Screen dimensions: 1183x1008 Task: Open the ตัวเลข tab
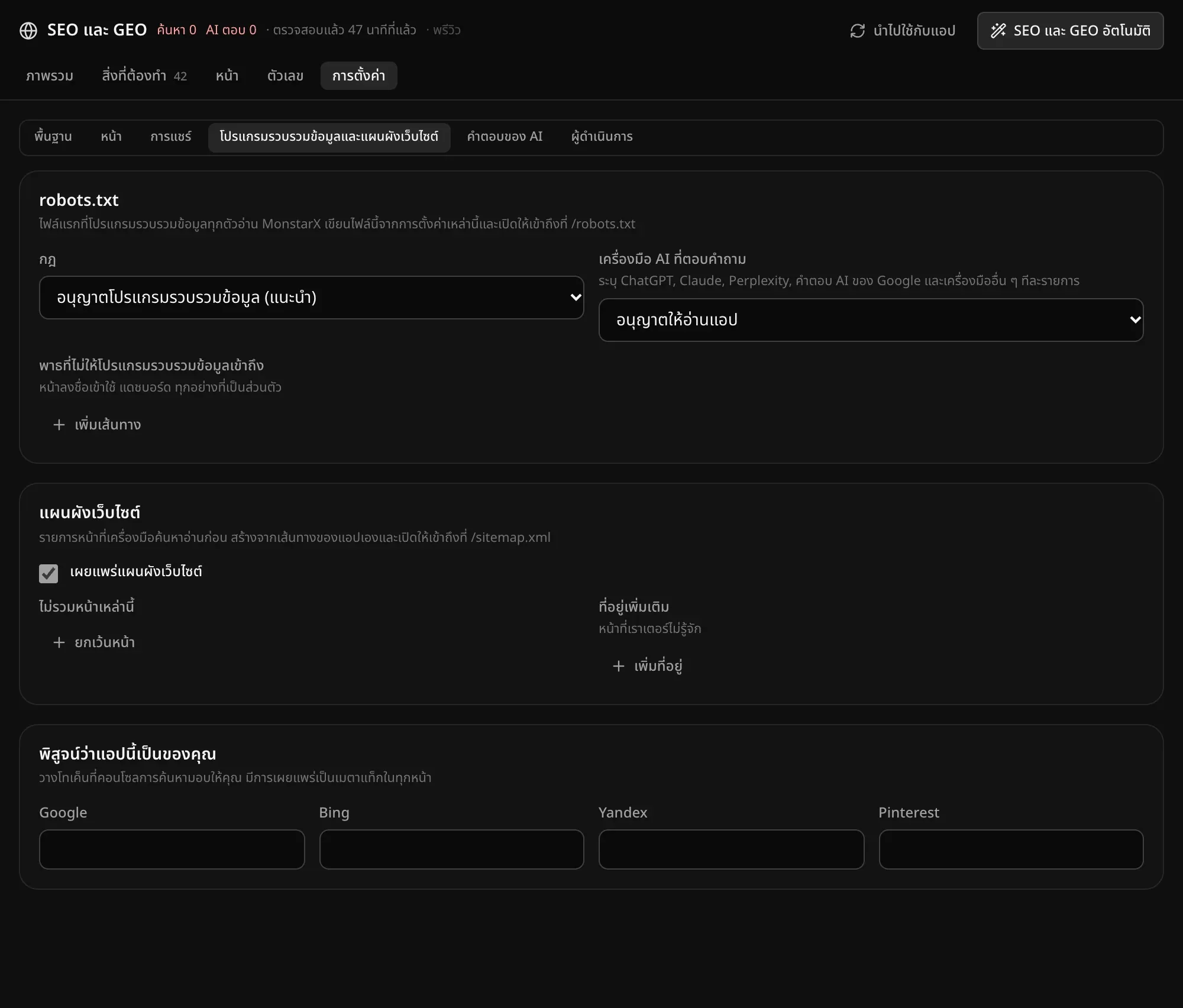tap(285, 76)
